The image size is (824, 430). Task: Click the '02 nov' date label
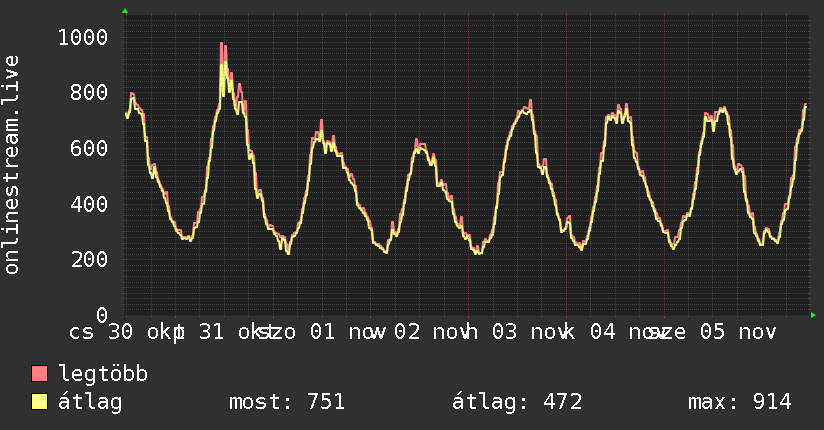433,332
